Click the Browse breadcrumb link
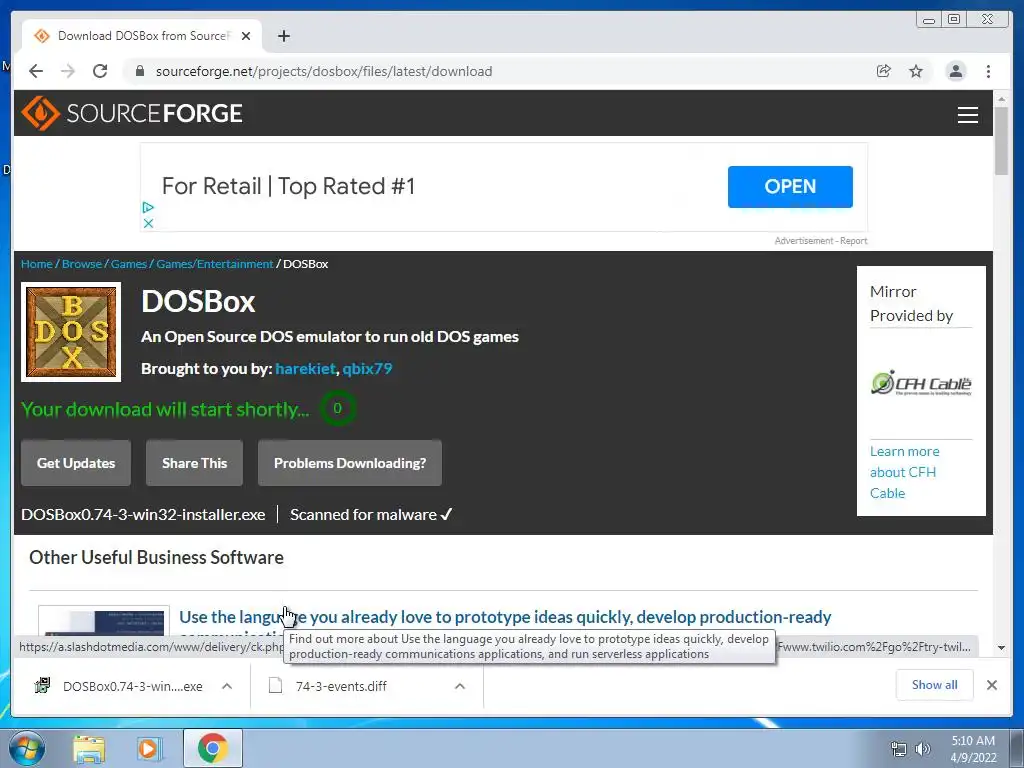 [x=82, y=264]
